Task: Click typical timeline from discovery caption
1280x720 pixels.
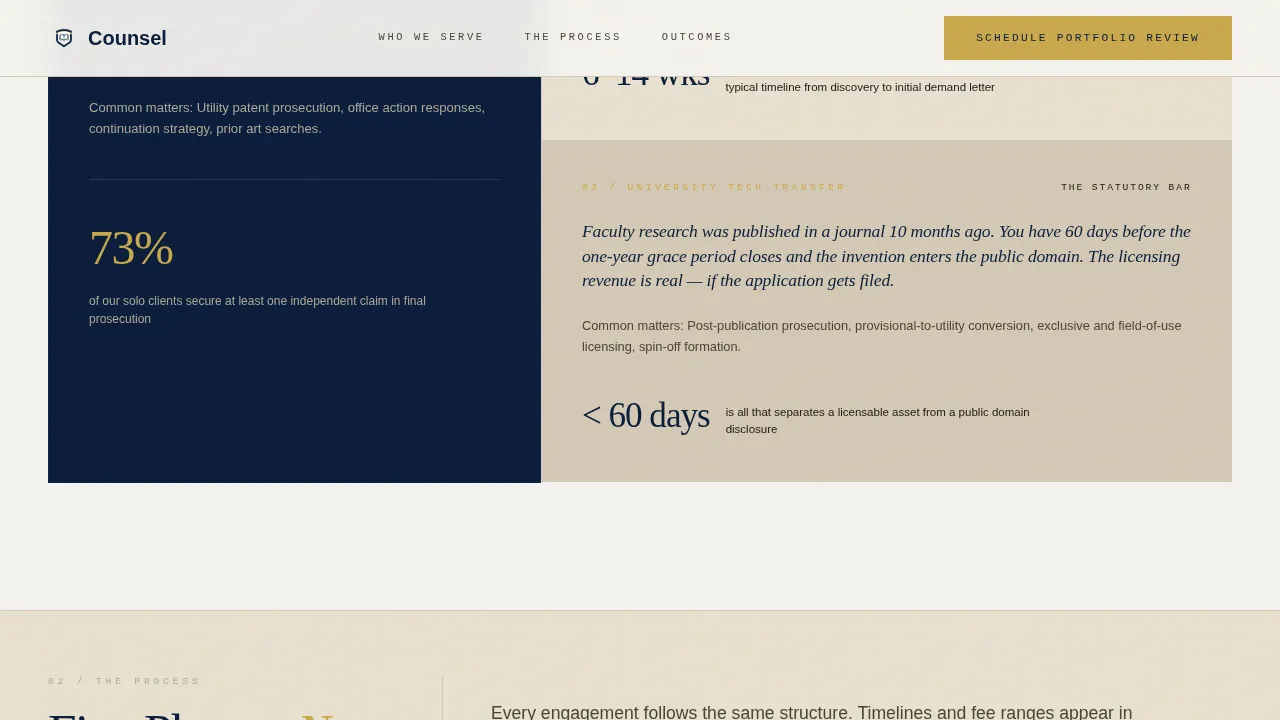Action: click(860, 87)
